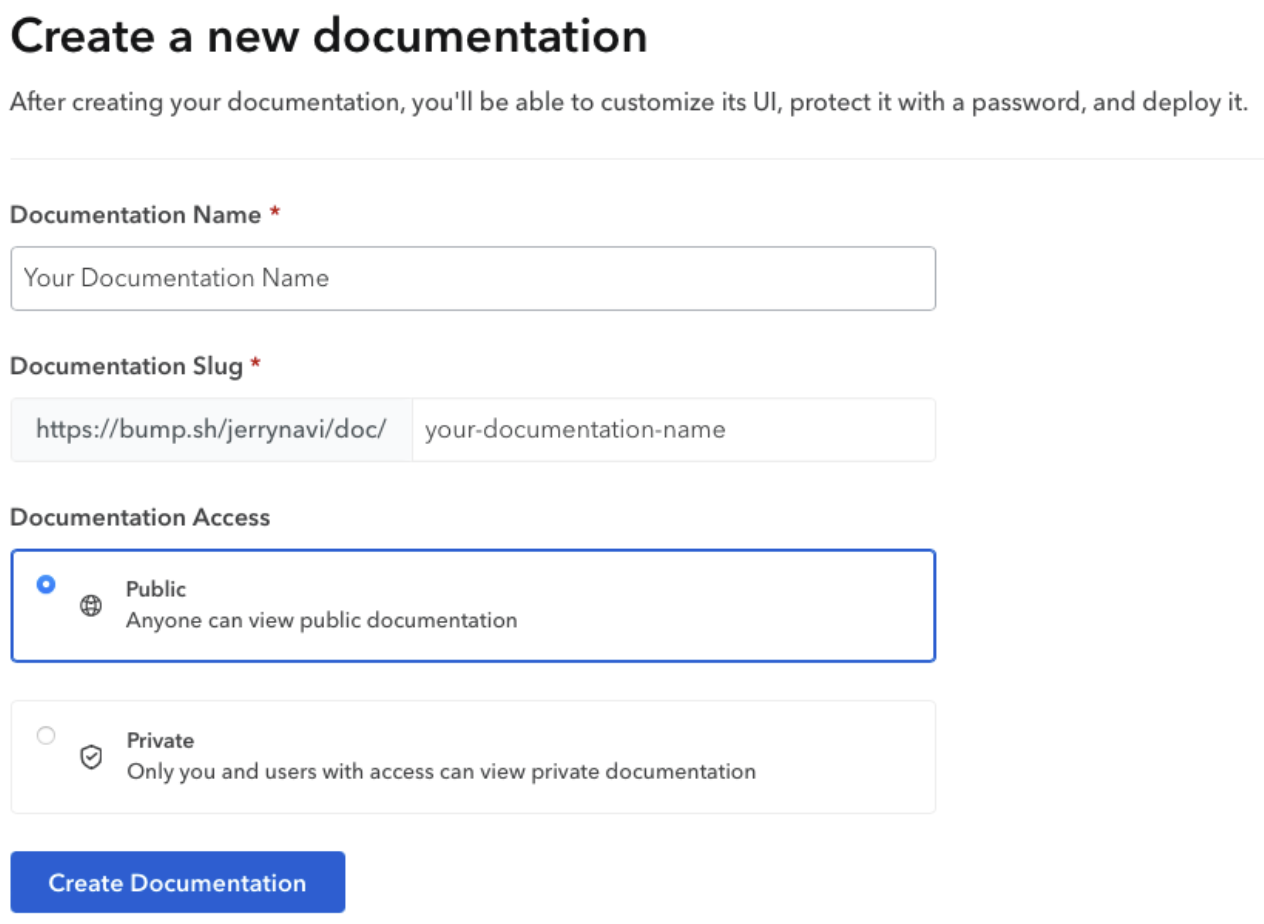Click the shield icon beside Private option

(91, 758)
